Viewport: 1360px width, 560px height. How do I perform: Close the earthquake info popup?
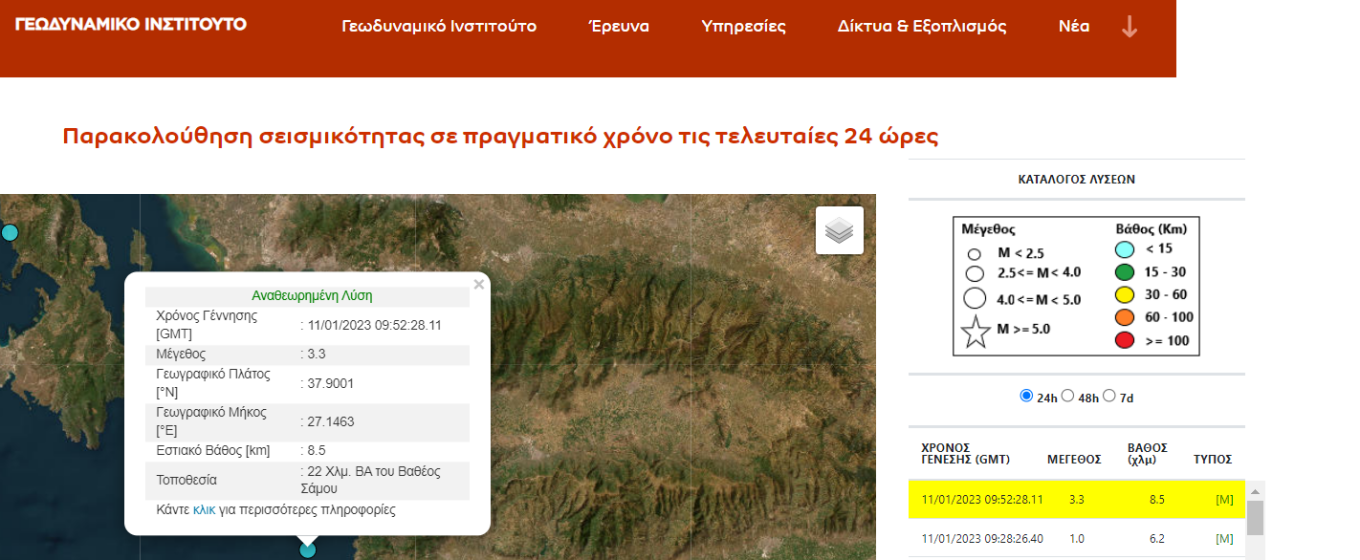478,285
